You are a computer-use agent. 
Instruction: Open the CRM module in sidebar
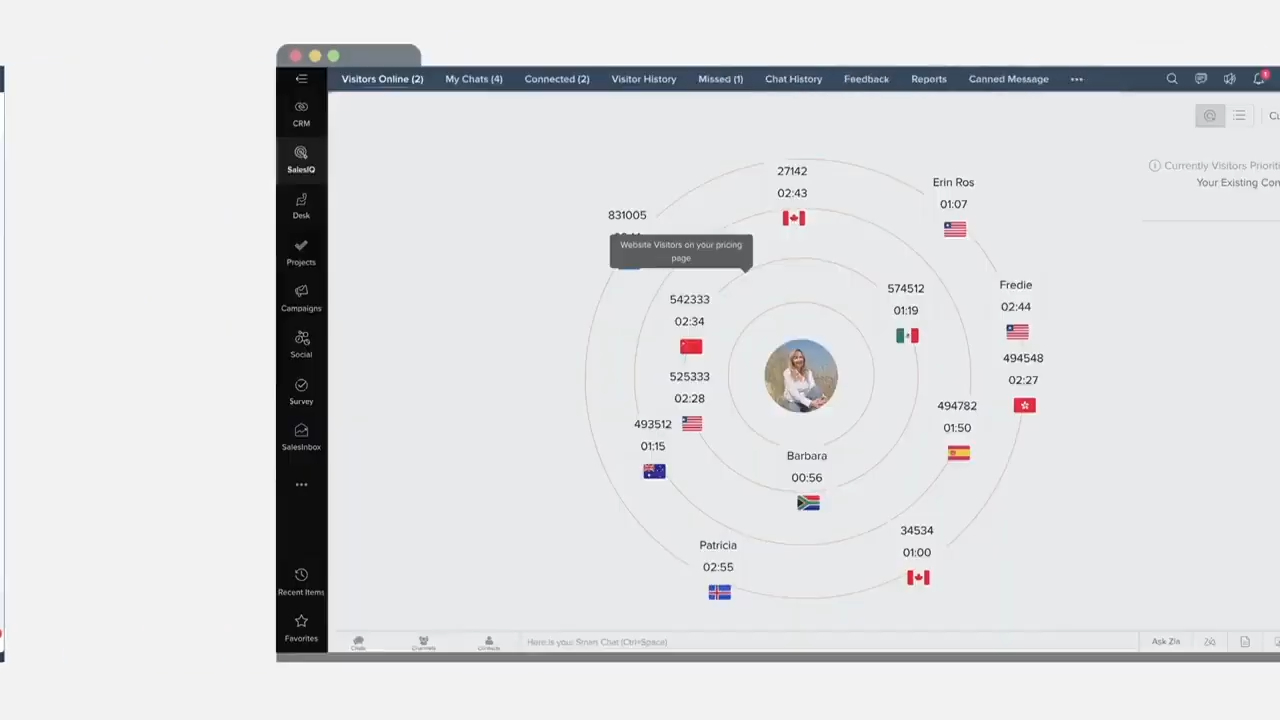tap(301, 113)
